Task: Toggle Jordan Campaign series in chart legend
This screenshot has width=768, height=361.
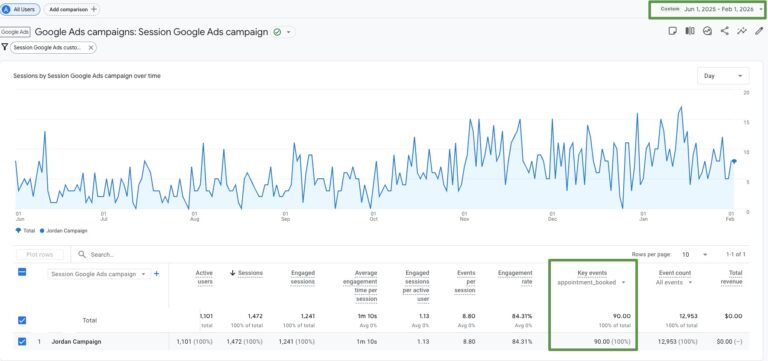Action: [63, 230]
